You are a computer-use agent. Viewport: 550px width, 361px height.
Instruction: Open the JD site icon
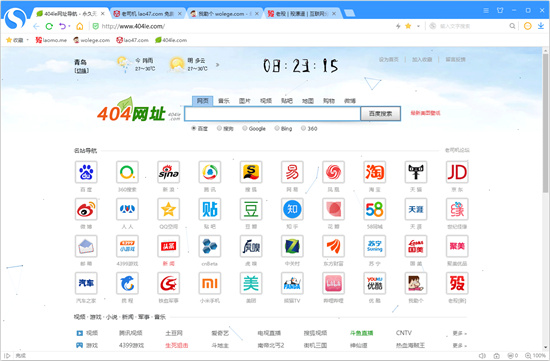(x=457, y=172)
